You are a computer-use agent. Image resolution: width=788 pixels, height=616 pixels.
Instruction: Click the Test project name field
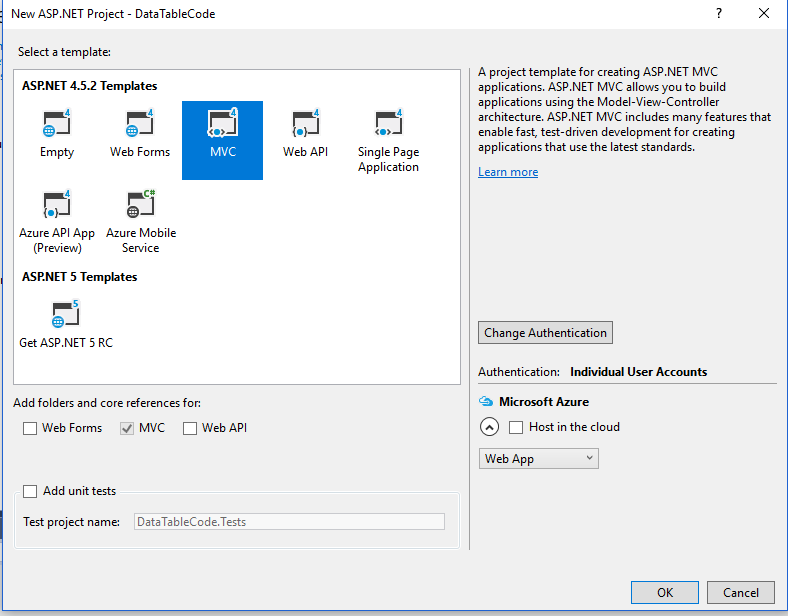coord(289,521)
